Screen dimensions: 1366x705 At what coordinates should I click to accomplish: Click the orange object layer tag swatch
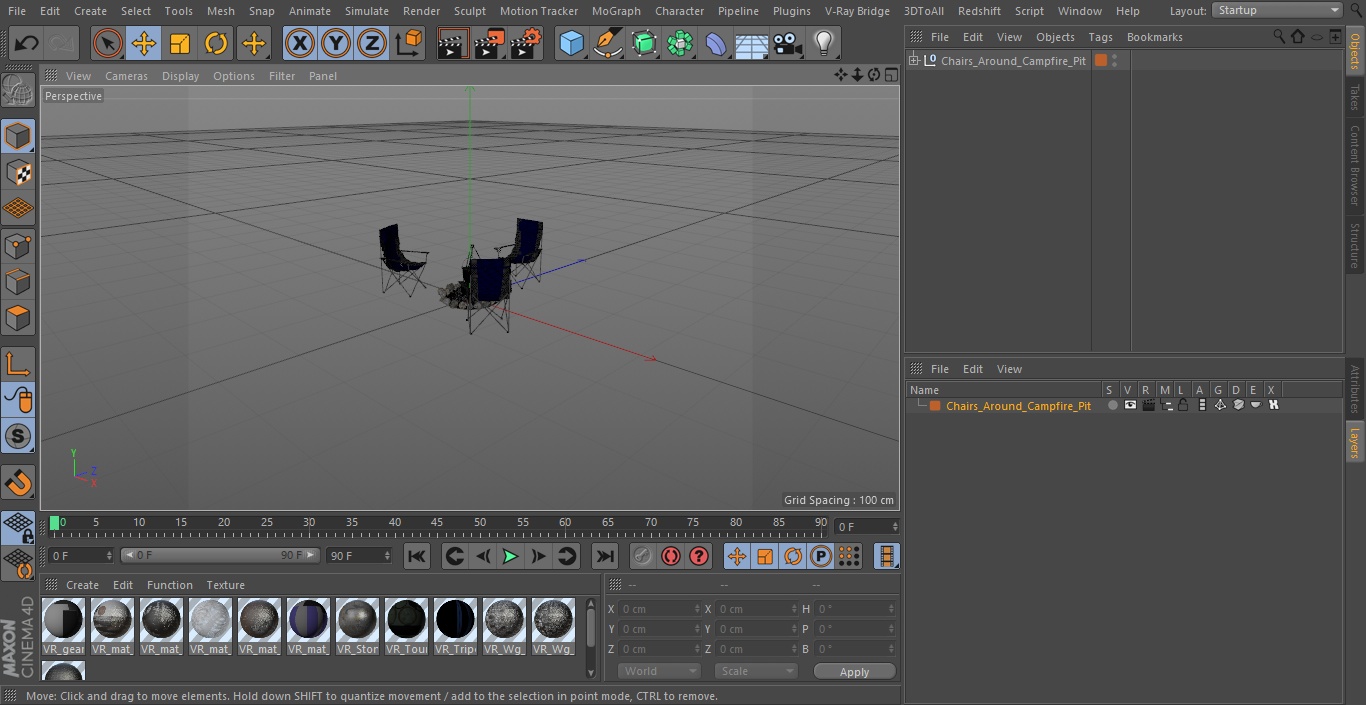[1101, 61]
